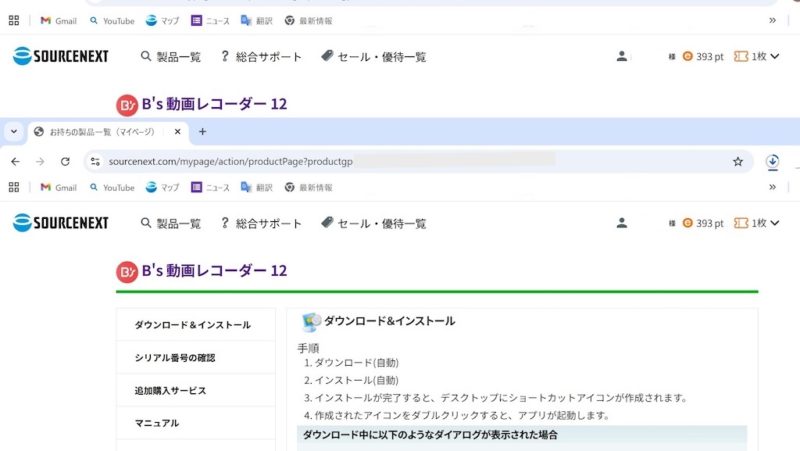View site information icon in address bar
This screenshot has height=451, width=800.
(95, 161)
